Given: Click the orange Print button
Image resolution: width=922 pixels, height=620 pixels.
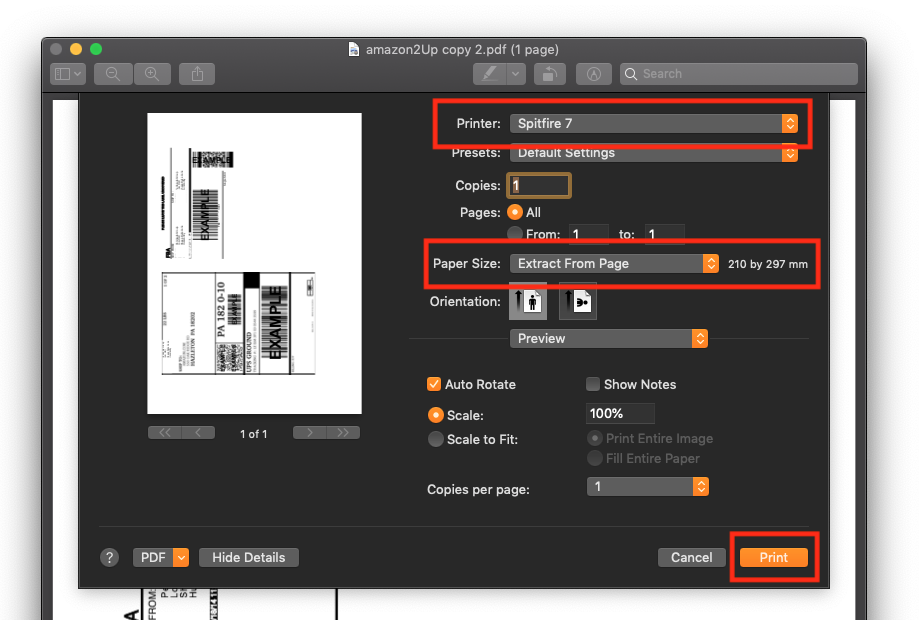Looking at the screenshot, I should (x=774, y=558).
